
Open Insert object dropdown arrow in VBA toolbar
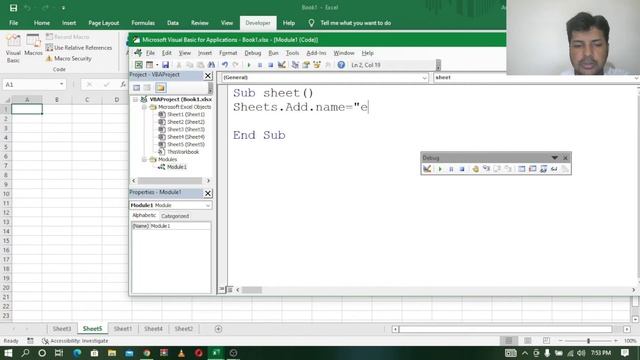[x=157, y=65]
